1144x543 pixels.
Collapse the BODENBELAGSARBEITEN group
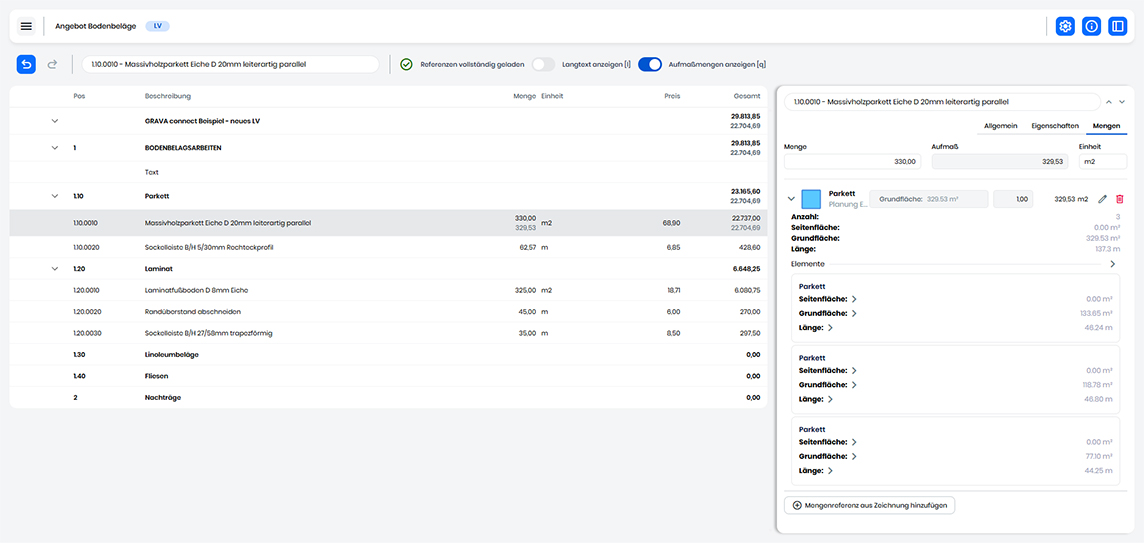point(55,147)
